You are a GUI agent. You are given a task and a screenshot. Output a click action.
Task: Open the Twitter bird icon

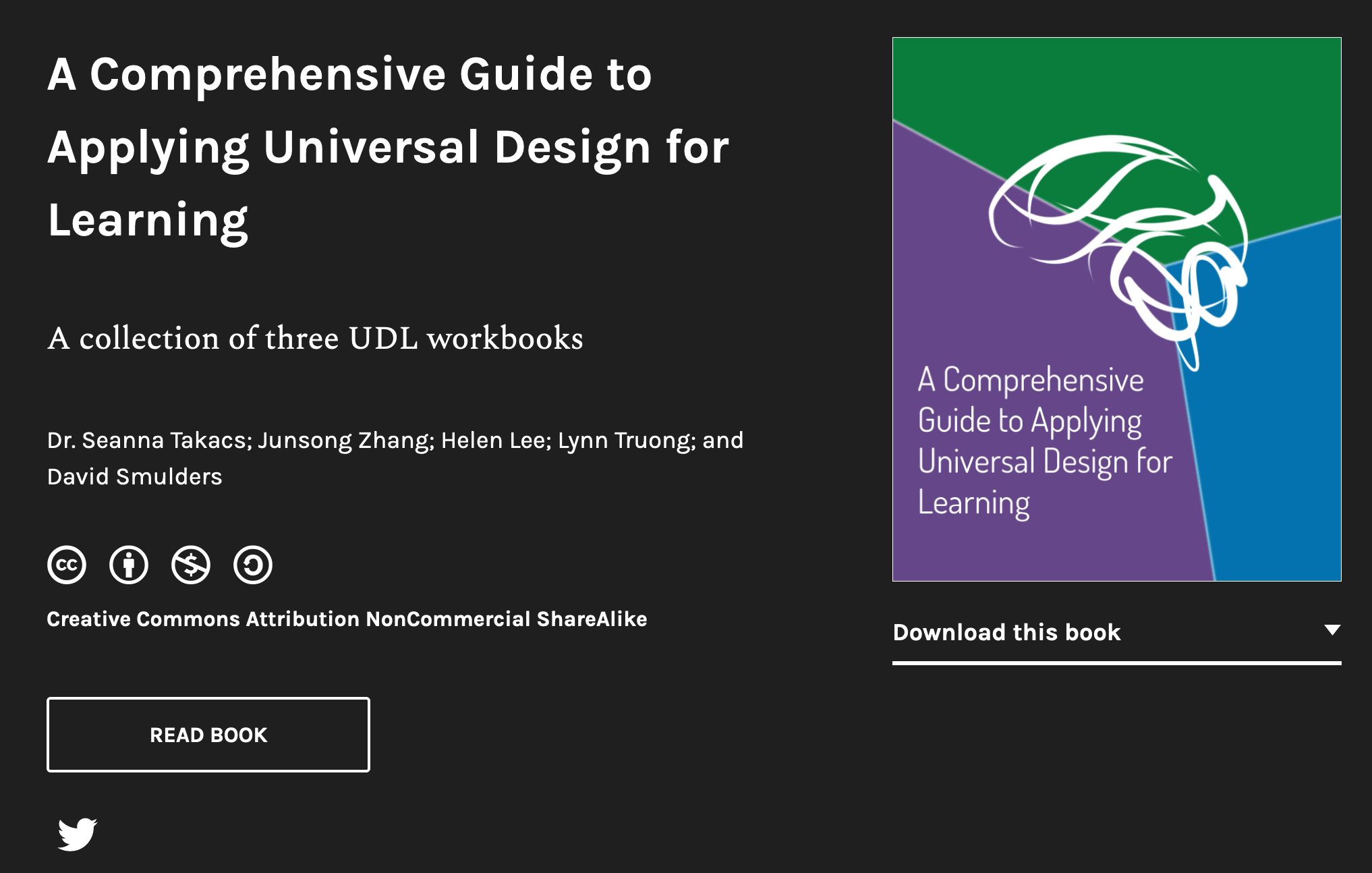[78, 835]
